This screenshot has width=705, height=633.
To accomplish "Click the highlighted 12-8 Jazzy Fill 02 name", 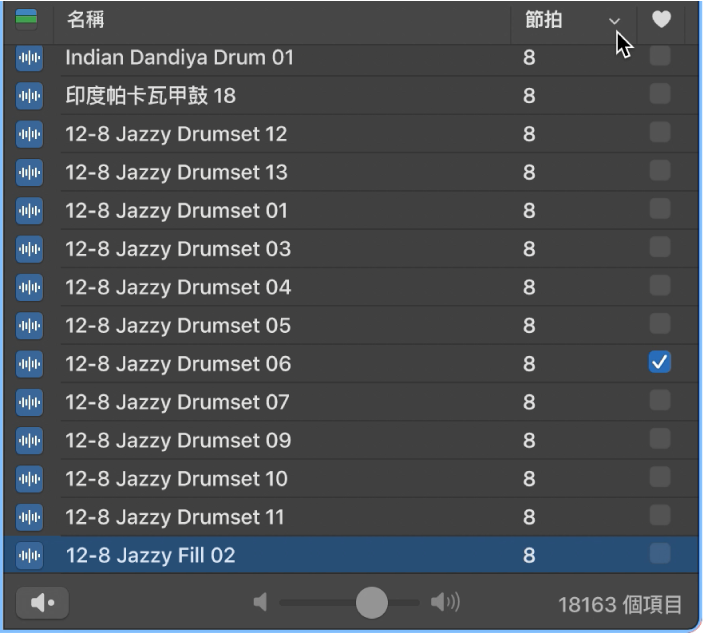I will click(x=150, y=556).
